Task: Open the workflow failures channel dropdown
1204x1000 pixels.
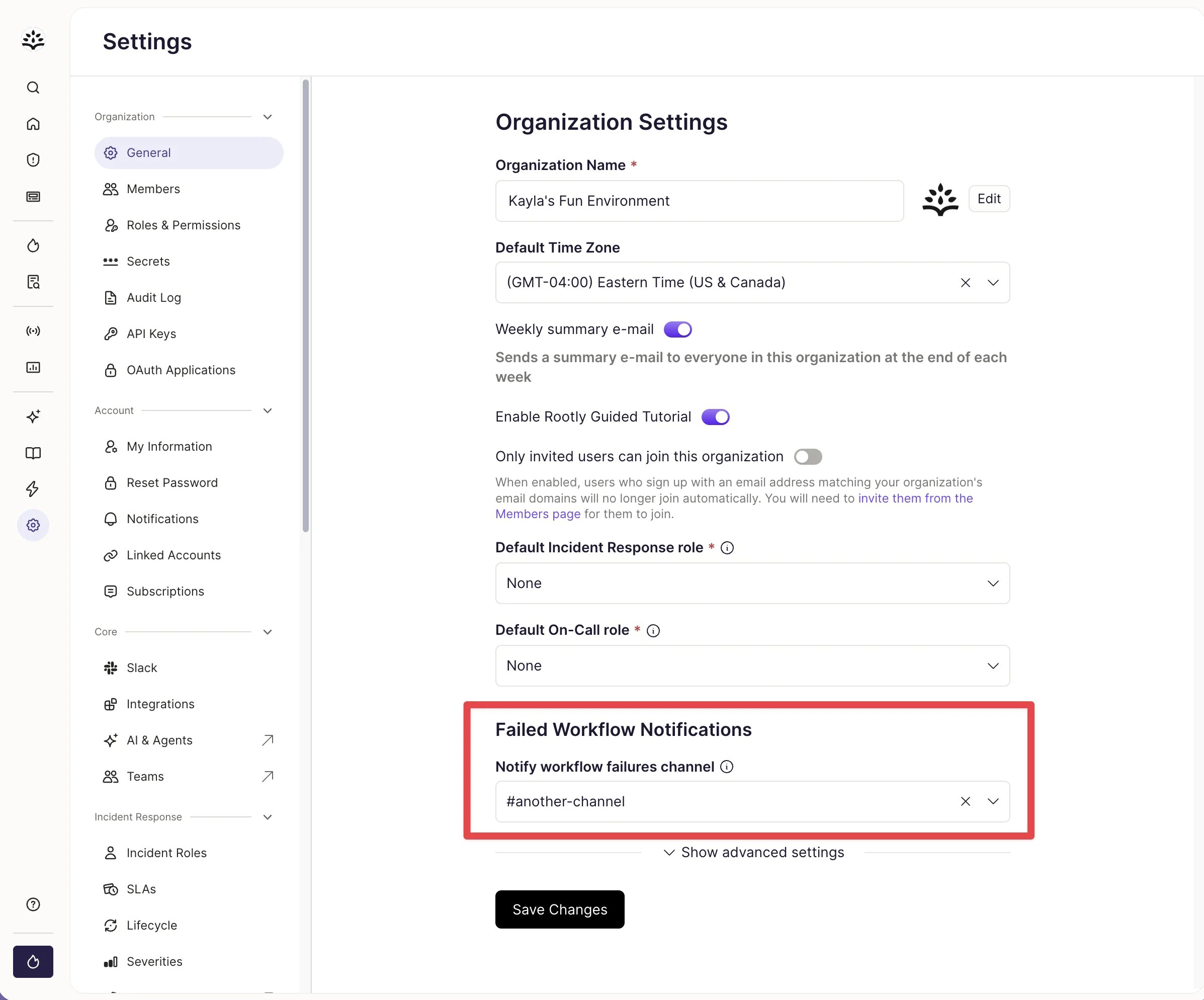Action: tap(752, 802)
